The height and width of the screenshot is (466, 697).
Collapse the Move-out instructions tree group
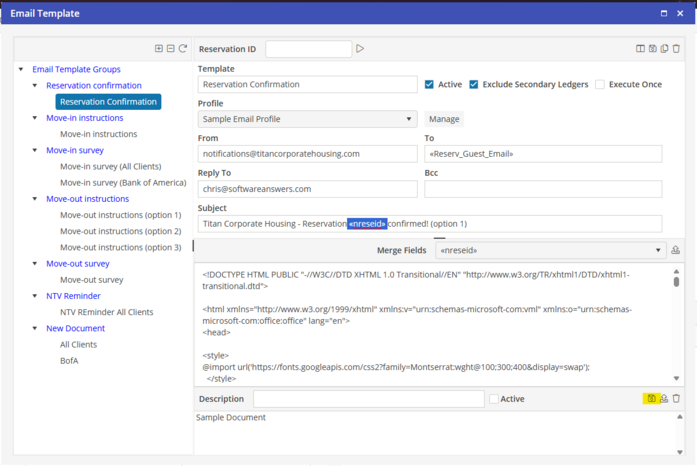click(x=36, y=199)
